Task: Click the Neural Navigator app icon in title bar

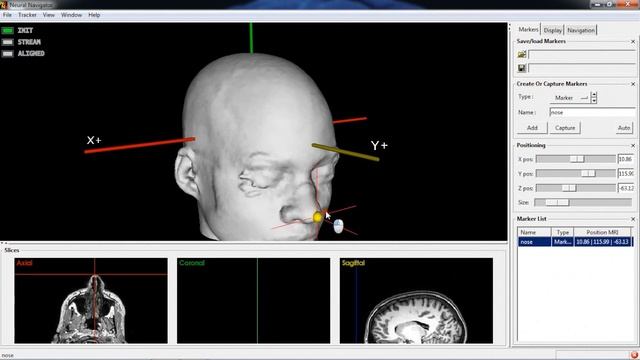Action: [4, 5]
